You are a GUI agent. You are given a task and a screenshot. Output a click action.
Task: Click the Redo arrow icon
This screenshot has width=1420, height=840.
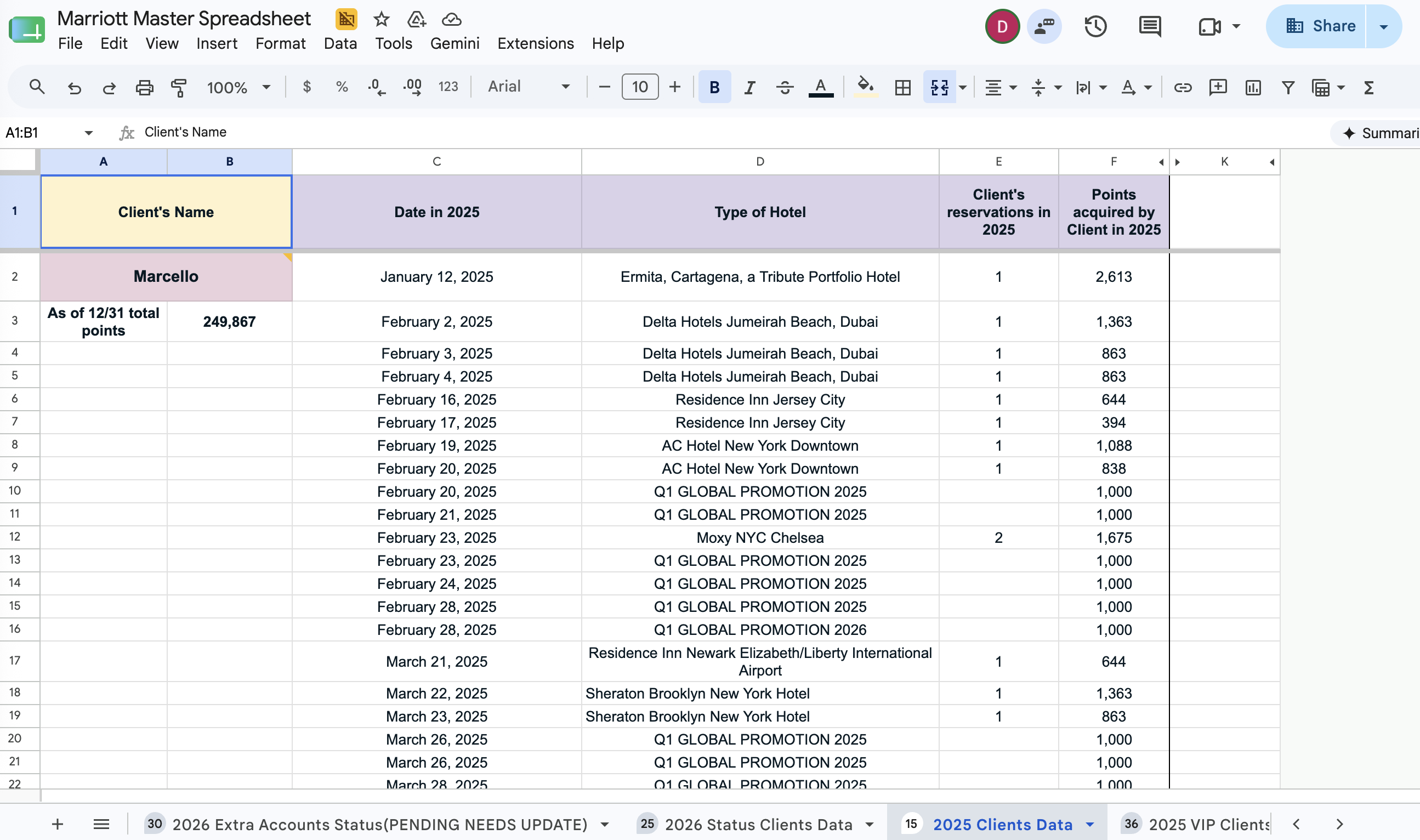[109, 87]
